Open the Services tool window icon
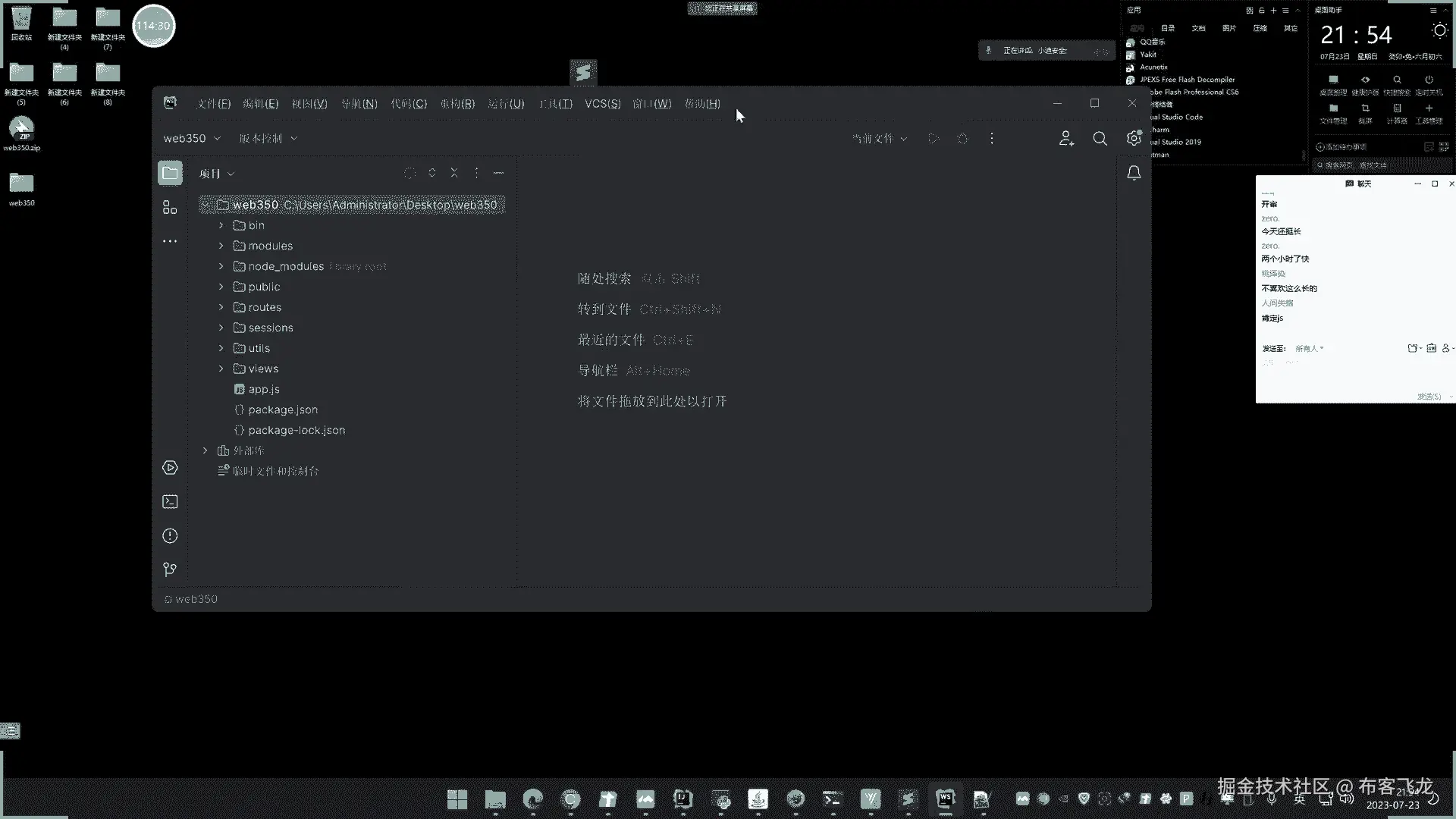This screenshot has width=1456, height=819. pos(170,468)
